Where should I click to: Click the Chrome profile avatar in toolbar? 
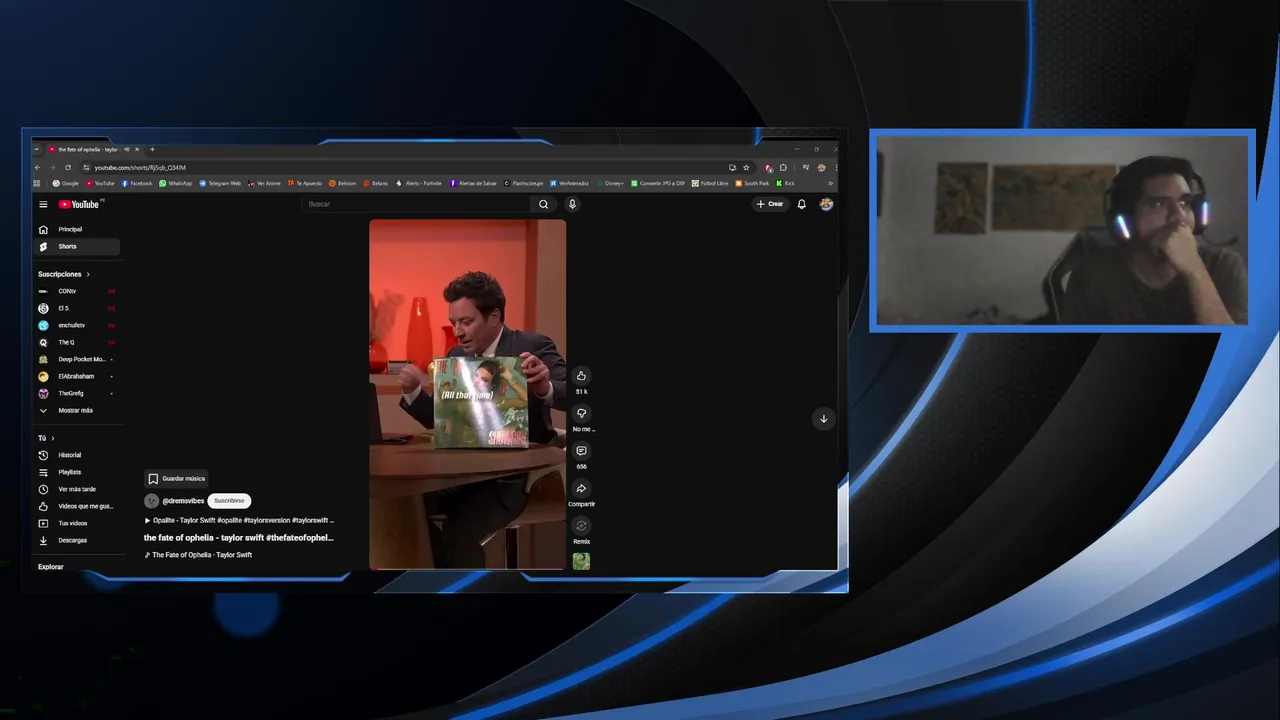821,167
